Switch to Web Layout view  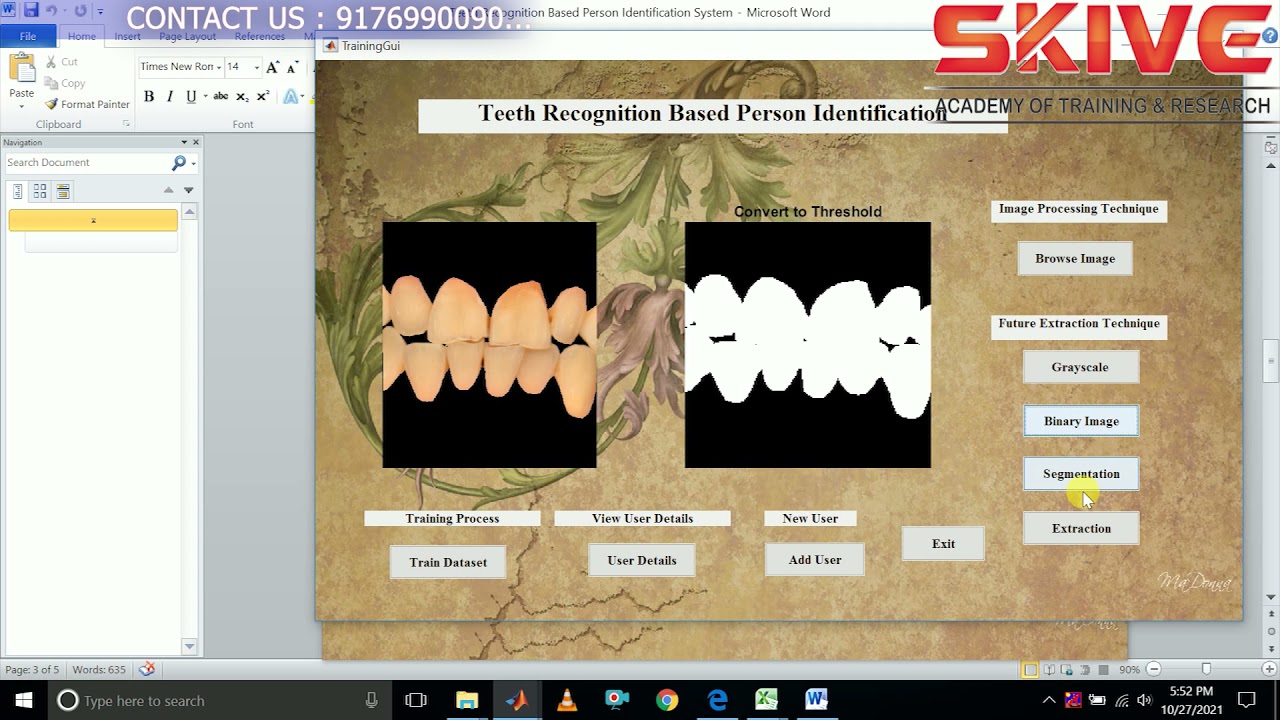(x=1066, y=669)
